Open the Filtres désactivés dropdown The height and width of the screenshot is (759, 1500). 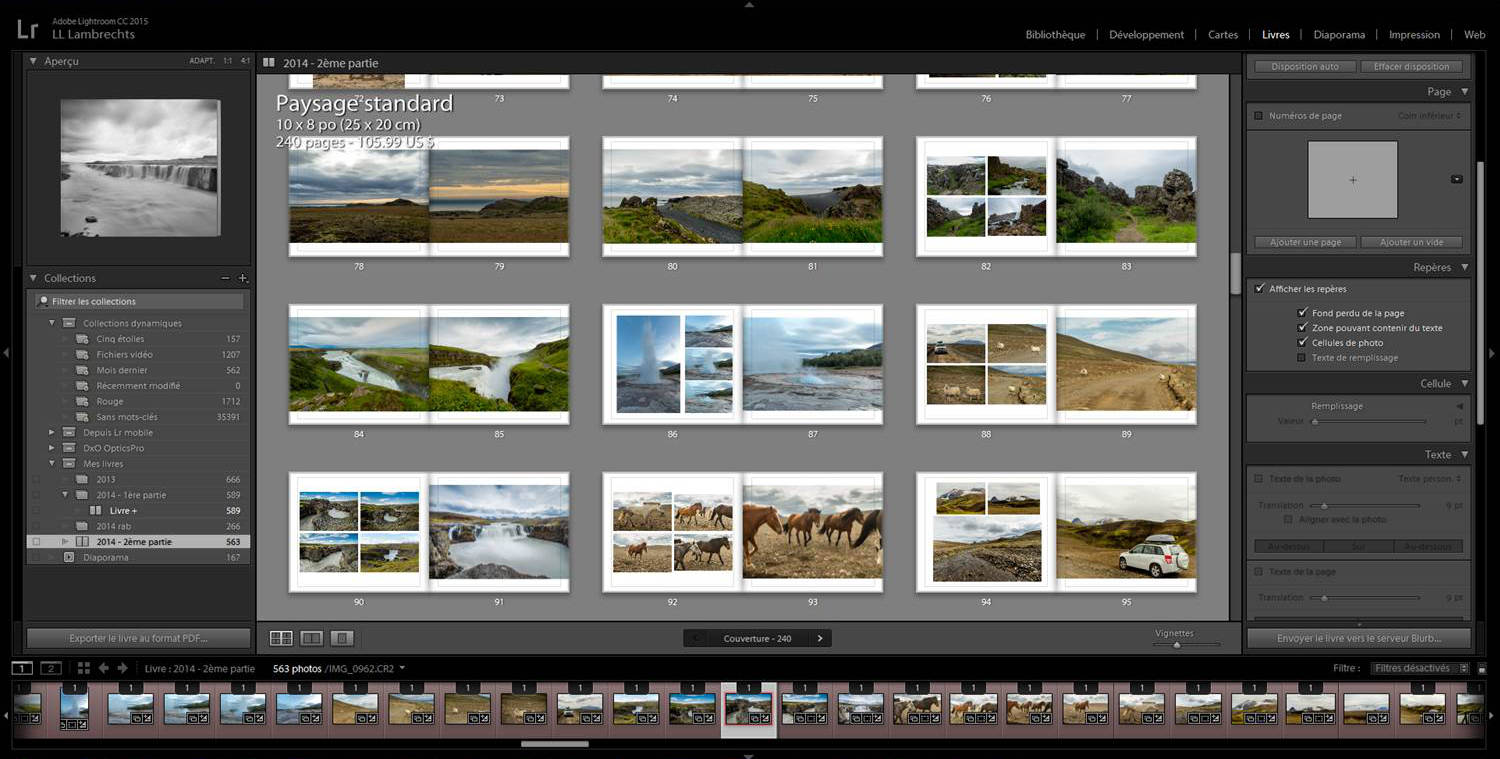pyautogui.click(x=1421, y=668)
